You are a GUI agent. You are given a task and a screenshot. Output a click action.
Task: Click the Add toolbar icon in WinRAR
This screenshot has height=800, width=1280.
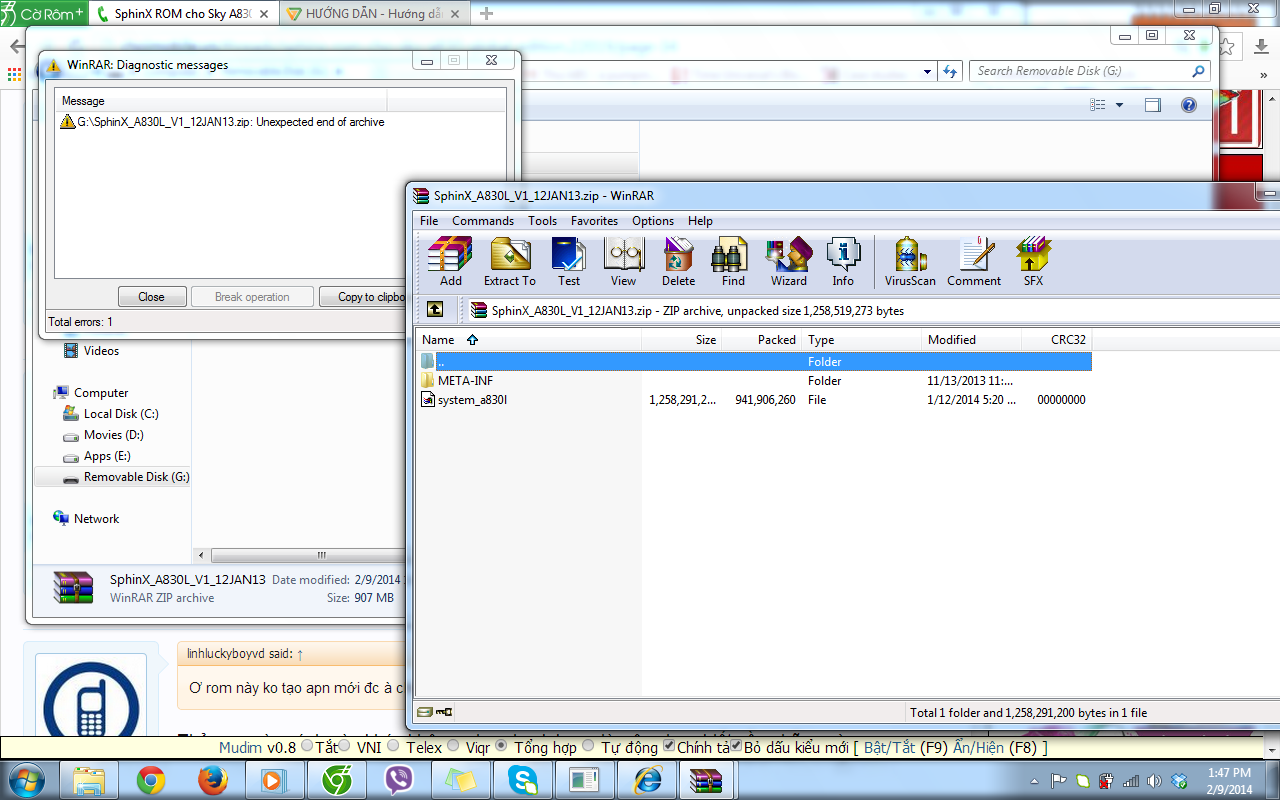(450, 262)
